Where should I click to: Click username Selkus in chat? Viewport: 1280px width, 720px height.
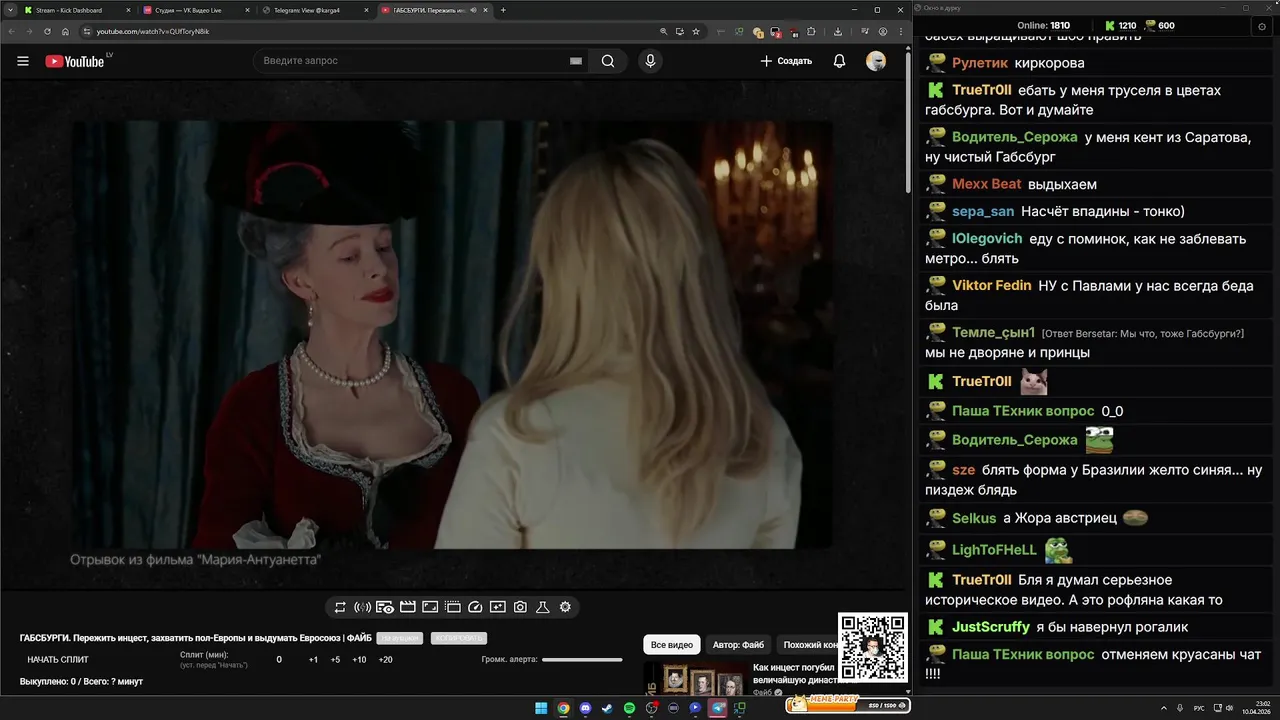[974, 518]
